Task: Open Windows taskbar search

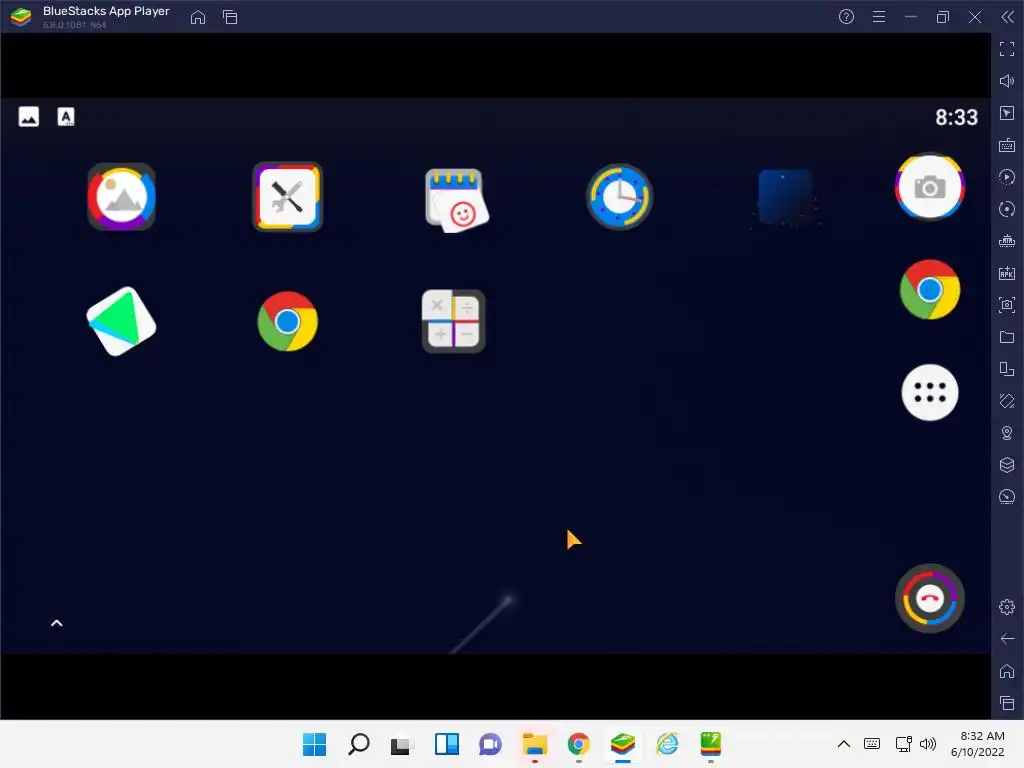Action: point(359,744)
